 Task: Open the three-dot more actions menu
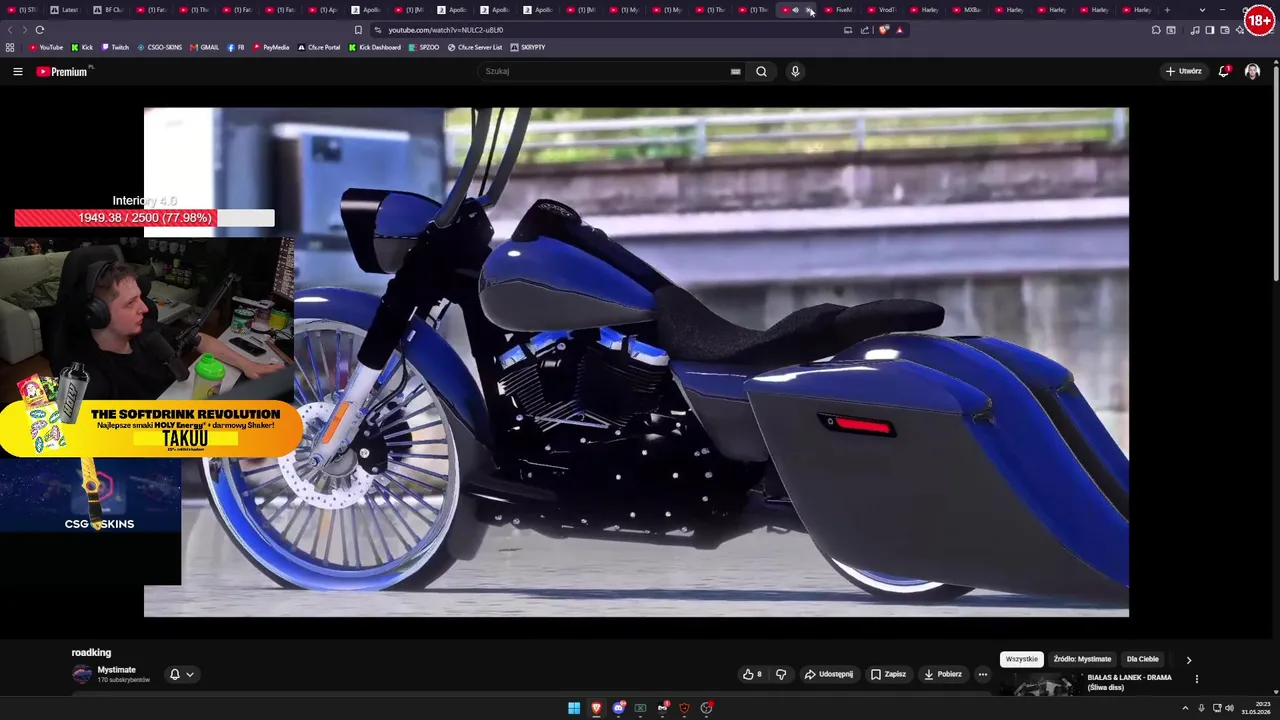coord(982,674)
